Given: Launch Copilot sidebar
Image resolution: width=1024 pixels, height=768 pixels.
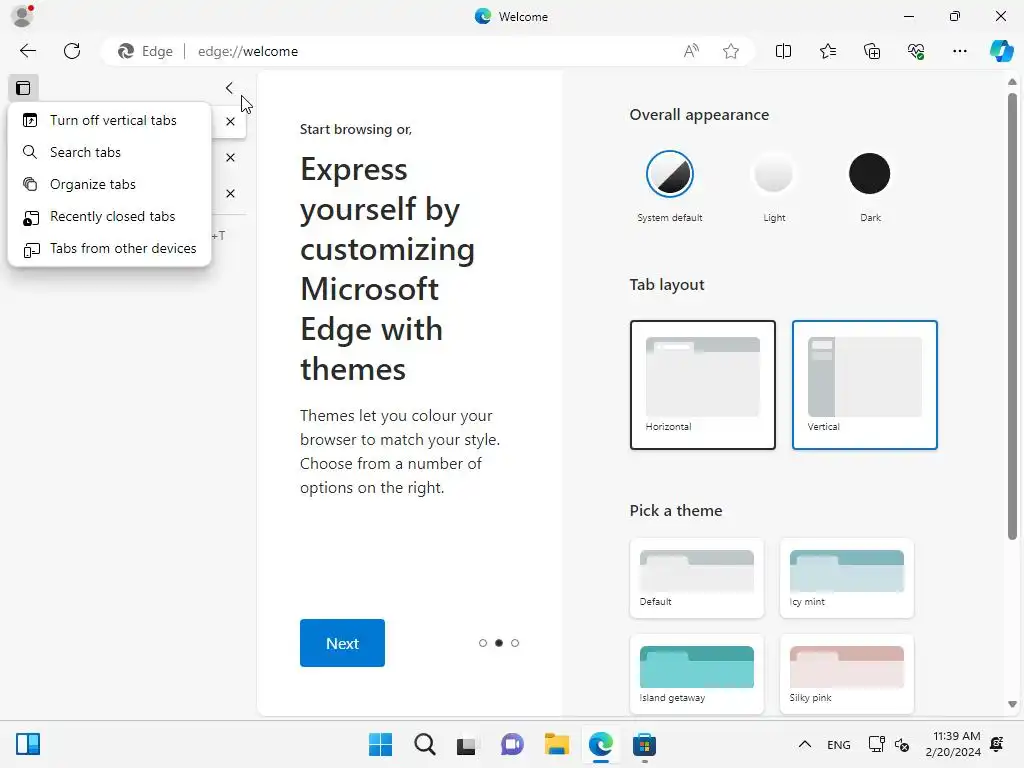Looking at the screenshot, I should [x=1001, y=51].
